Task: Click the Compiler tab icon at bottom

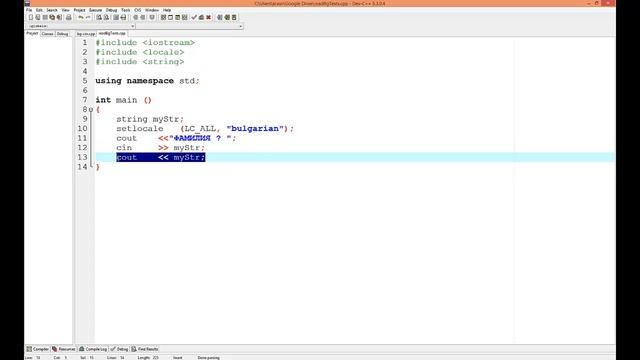Action: 29,349
